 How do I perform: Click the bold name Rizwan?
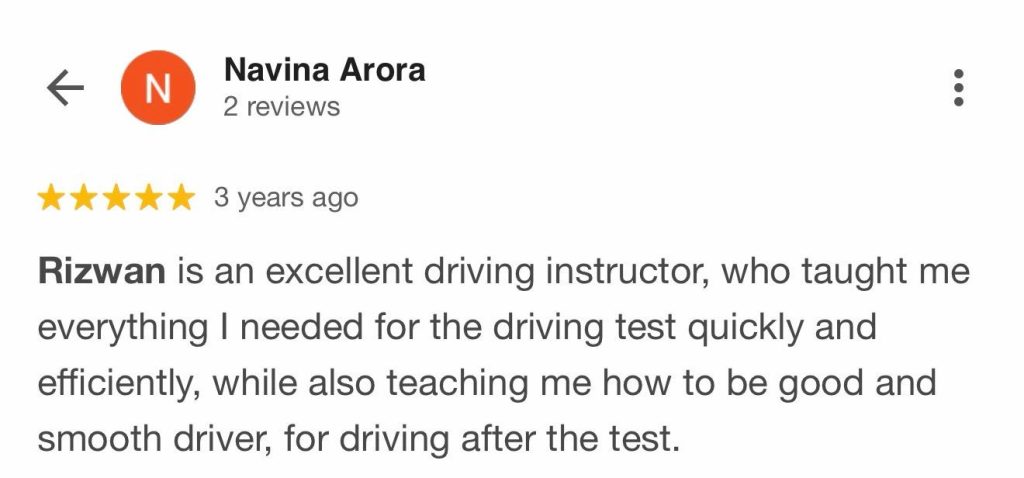point(101,271)
